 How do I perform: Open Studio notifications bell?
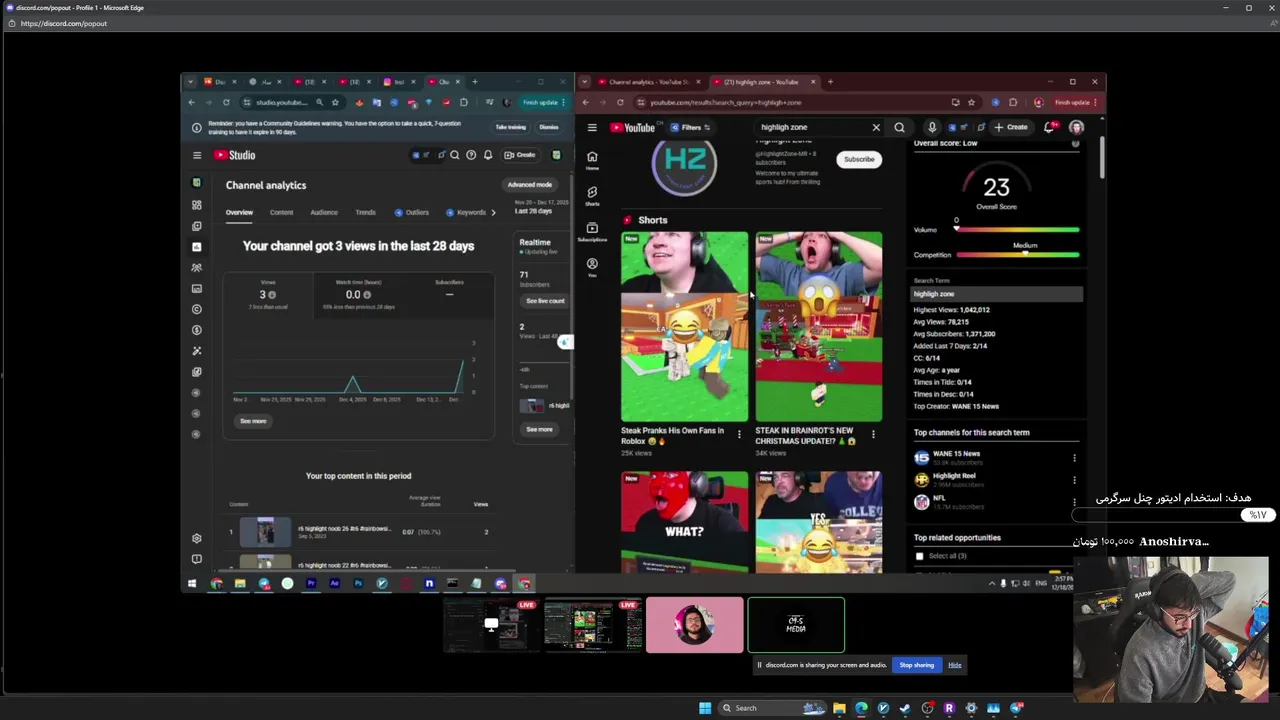[488, 155]
